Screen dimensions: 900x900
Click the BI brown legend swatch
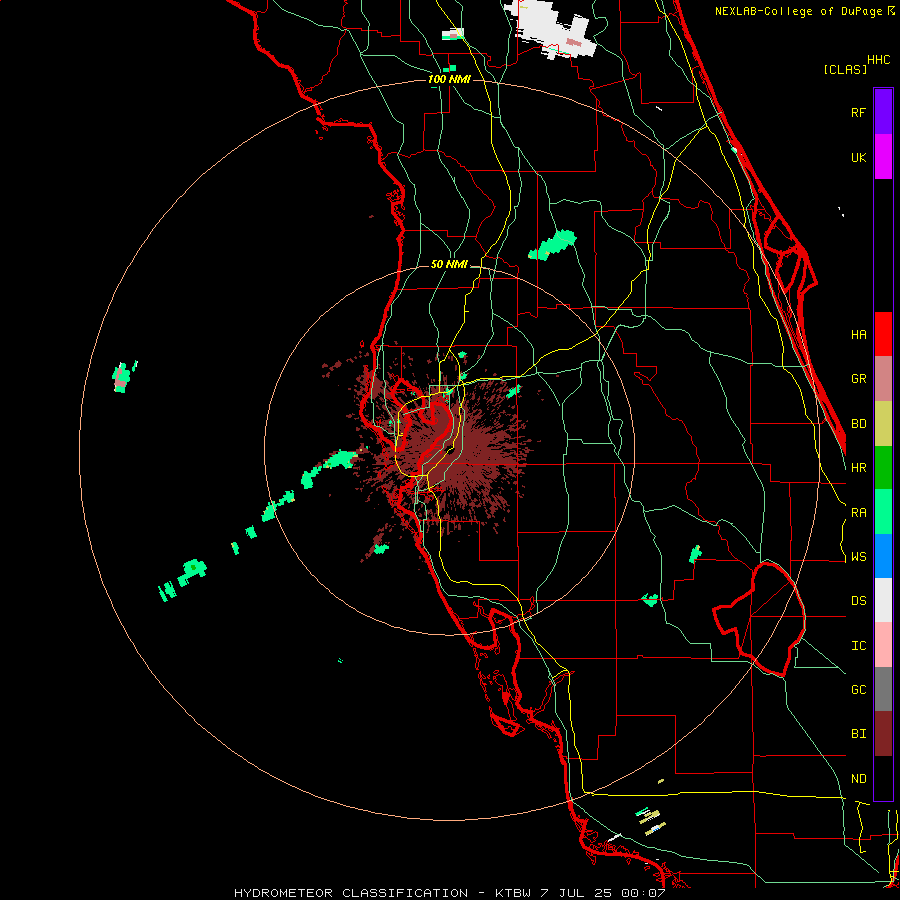pos(883,734)
